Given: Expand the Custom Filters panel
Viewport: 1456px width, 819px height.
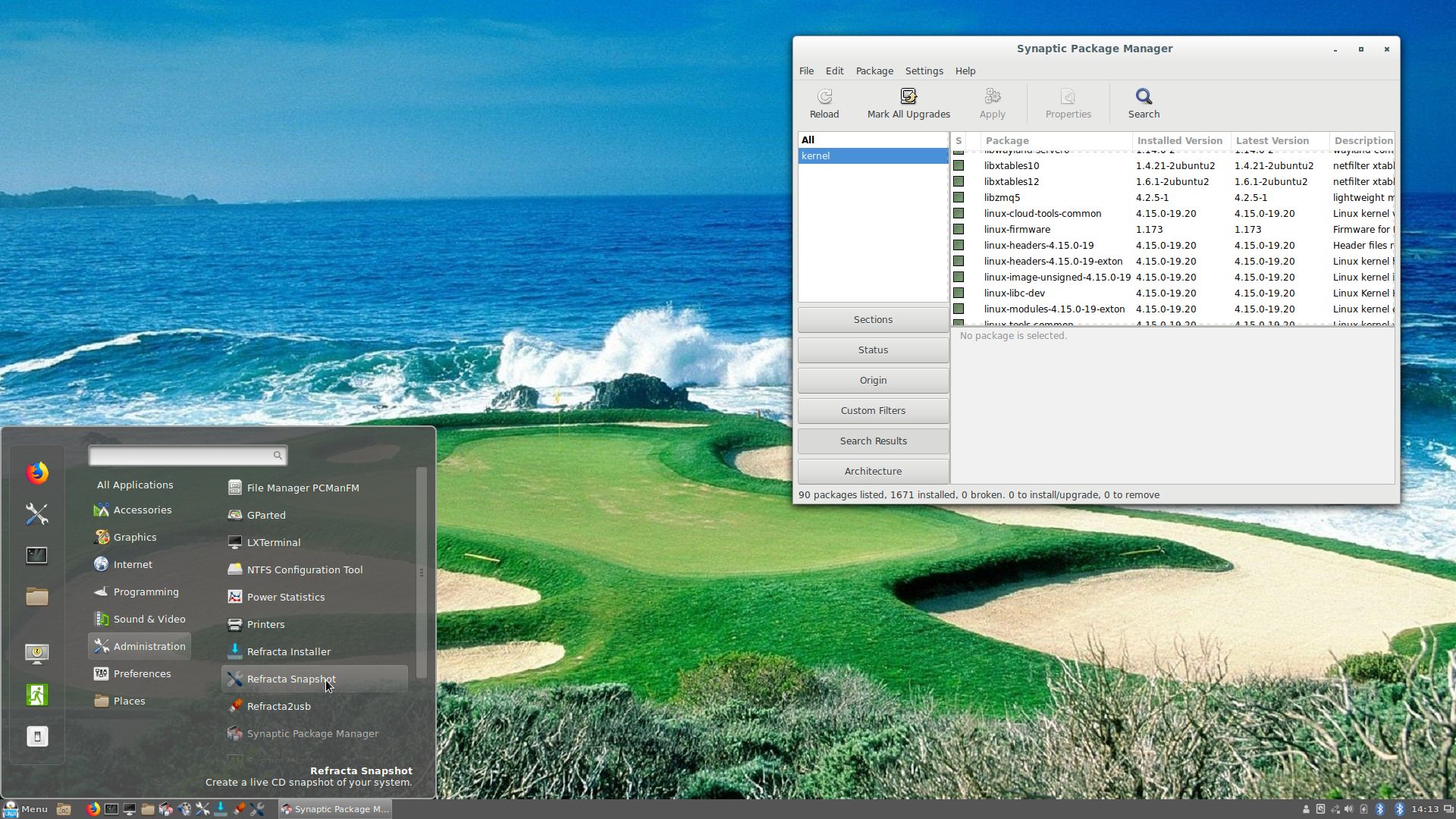Looking at the screenshot, I should 872,410.
